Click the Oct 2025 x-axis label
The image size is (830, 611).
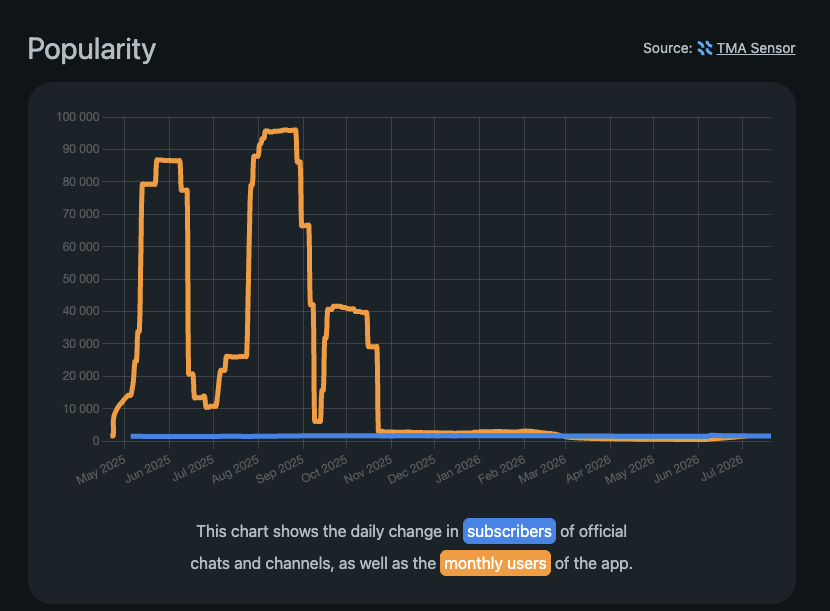tap(324, 469)
